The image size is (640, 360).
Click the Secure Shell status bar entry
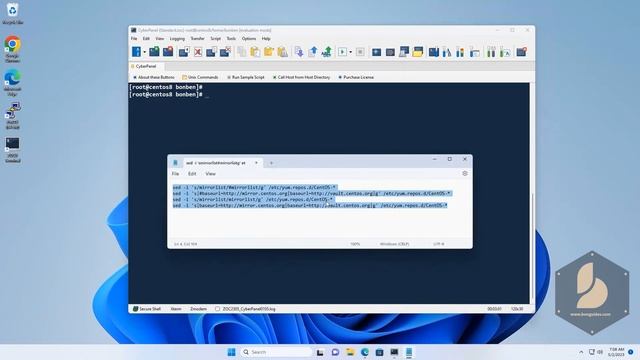pos(147,309)
